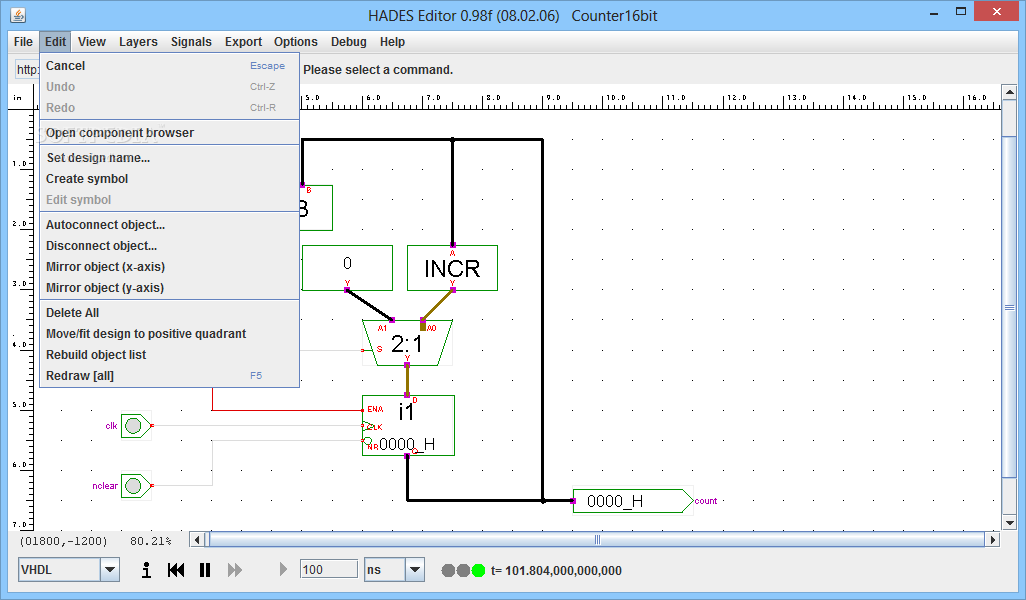Click the coordinates (01800,-1200) readout
1026x600 pixels.
(x=63, y=541)
